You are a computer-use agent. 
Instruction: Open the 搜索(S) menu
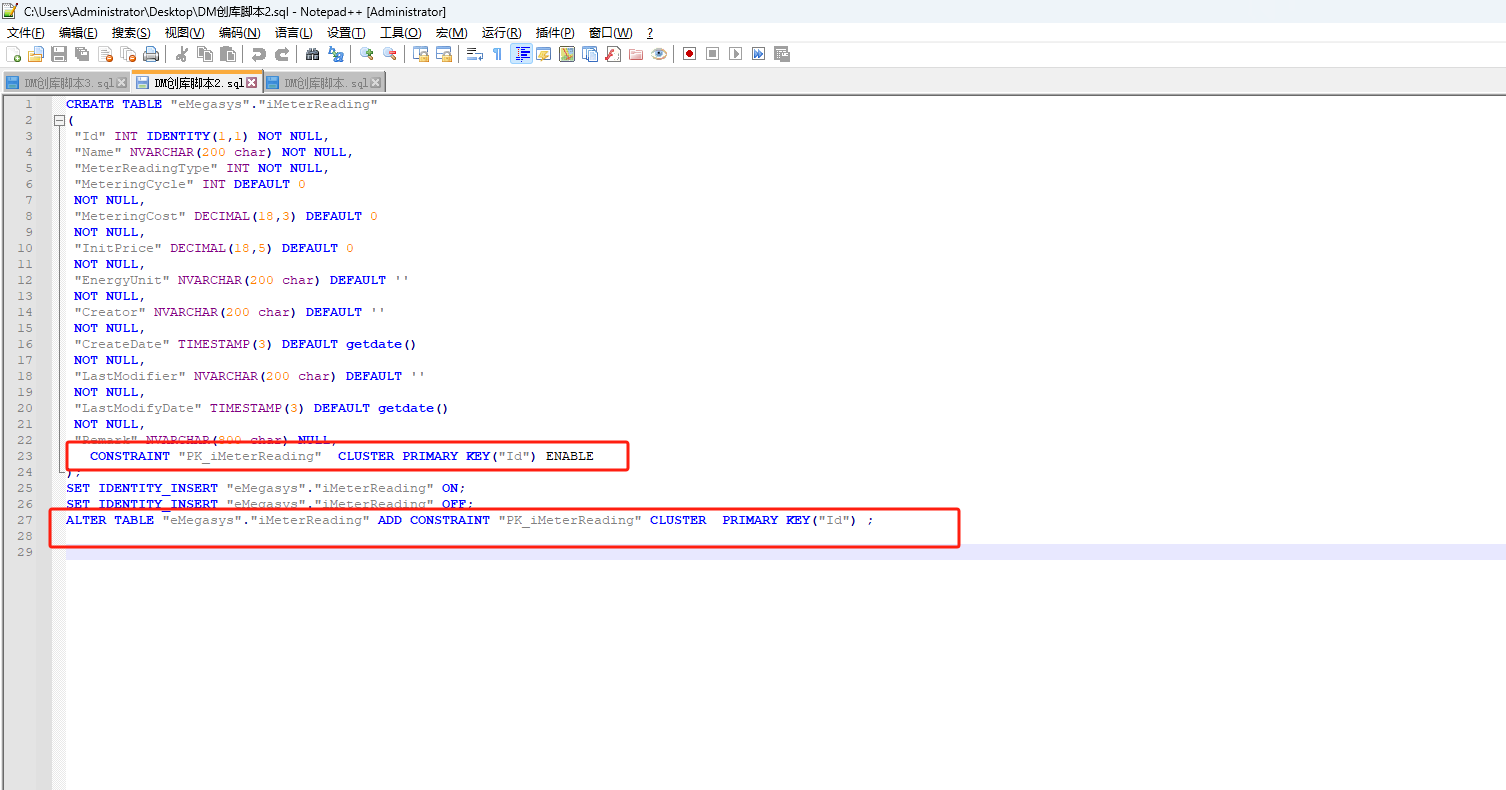click(131, 33)
